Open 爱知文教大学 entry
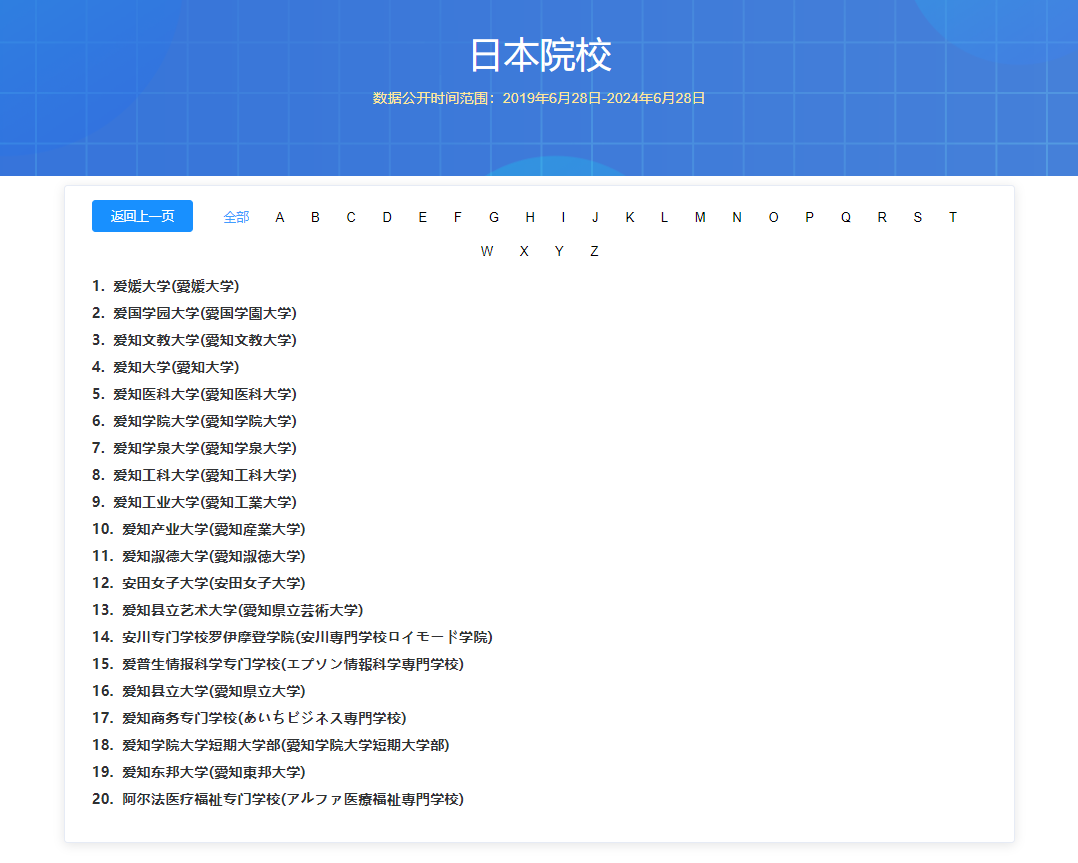Viewport: 1078px width, 863px height. tap(205, 340)
